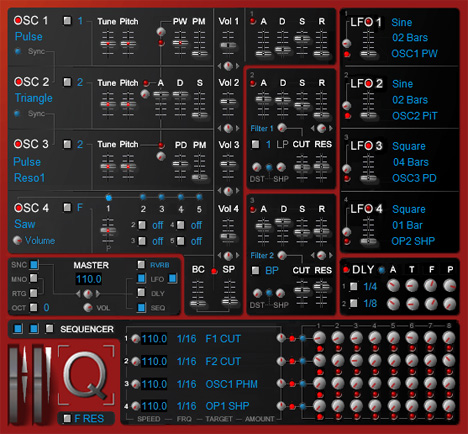Open the LFO 1 Sine waveform selector
The height and width of the screenshot is (434, 468).
coord(402,22)
